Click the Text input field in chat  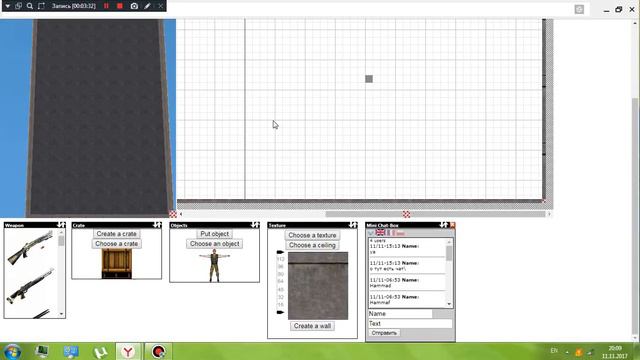pos(410,323)
